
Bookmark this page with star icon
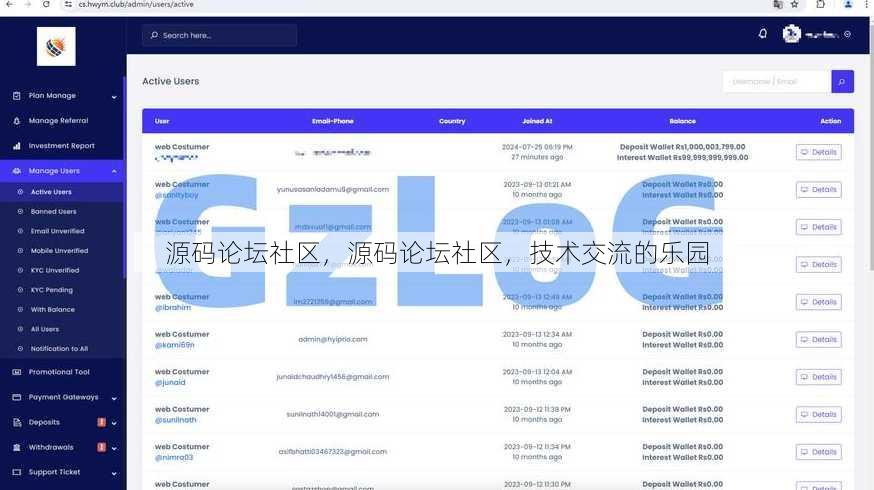794,4
